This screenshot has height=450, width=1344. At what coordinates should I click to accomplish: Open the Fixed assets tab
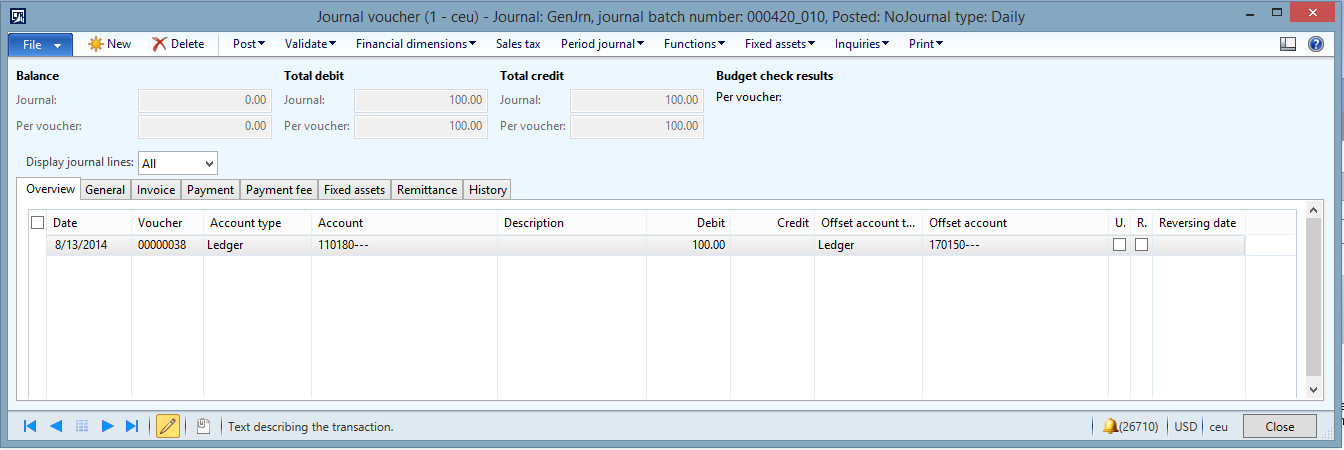coord(354,190)
